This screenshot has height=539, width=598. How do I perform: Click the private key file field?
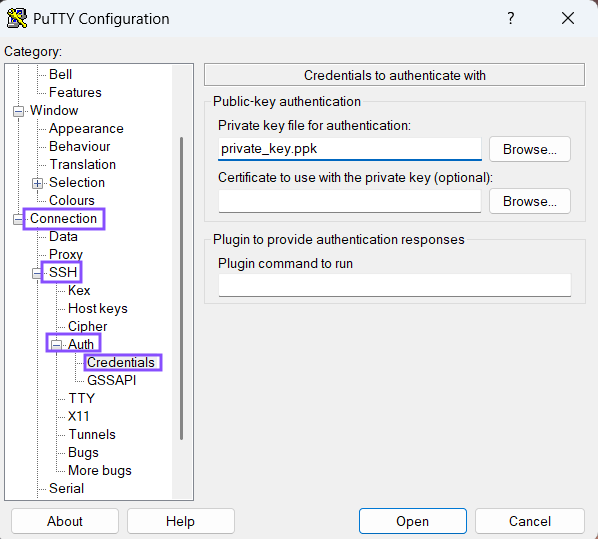click(x=350, y=149)
